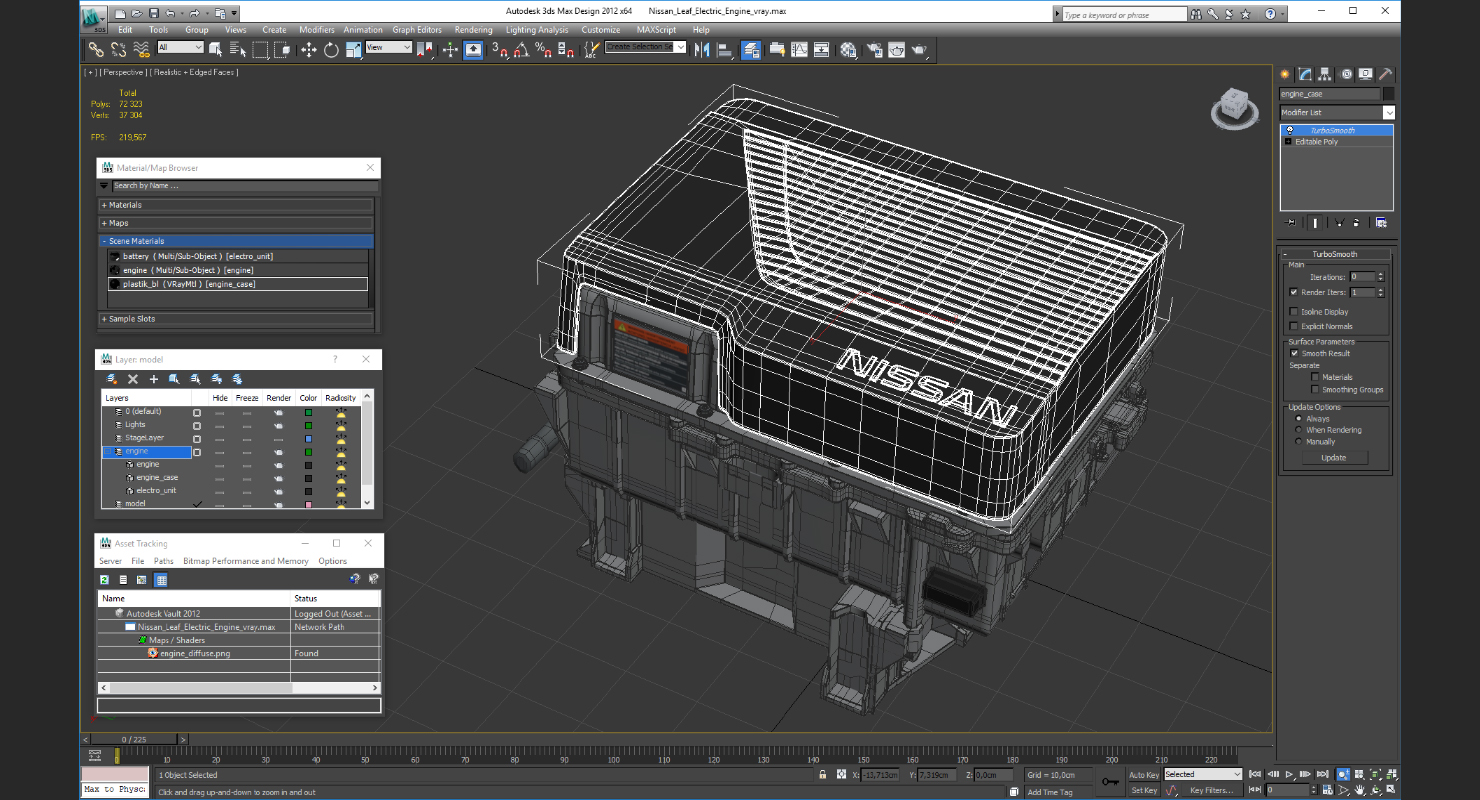Click Bind to Space Warp icon
This screenshot has width=1480, height=800.
point(141,49)
